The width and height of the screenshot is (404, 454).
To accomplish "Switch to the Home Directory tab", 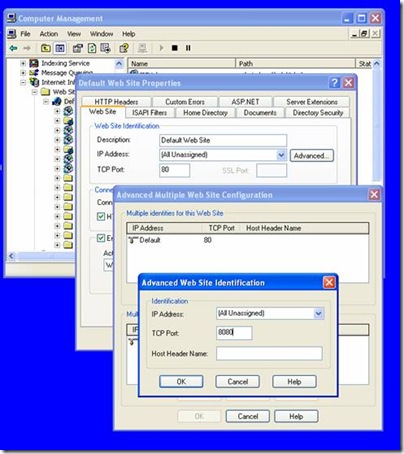I will click(x=205, y=113).
